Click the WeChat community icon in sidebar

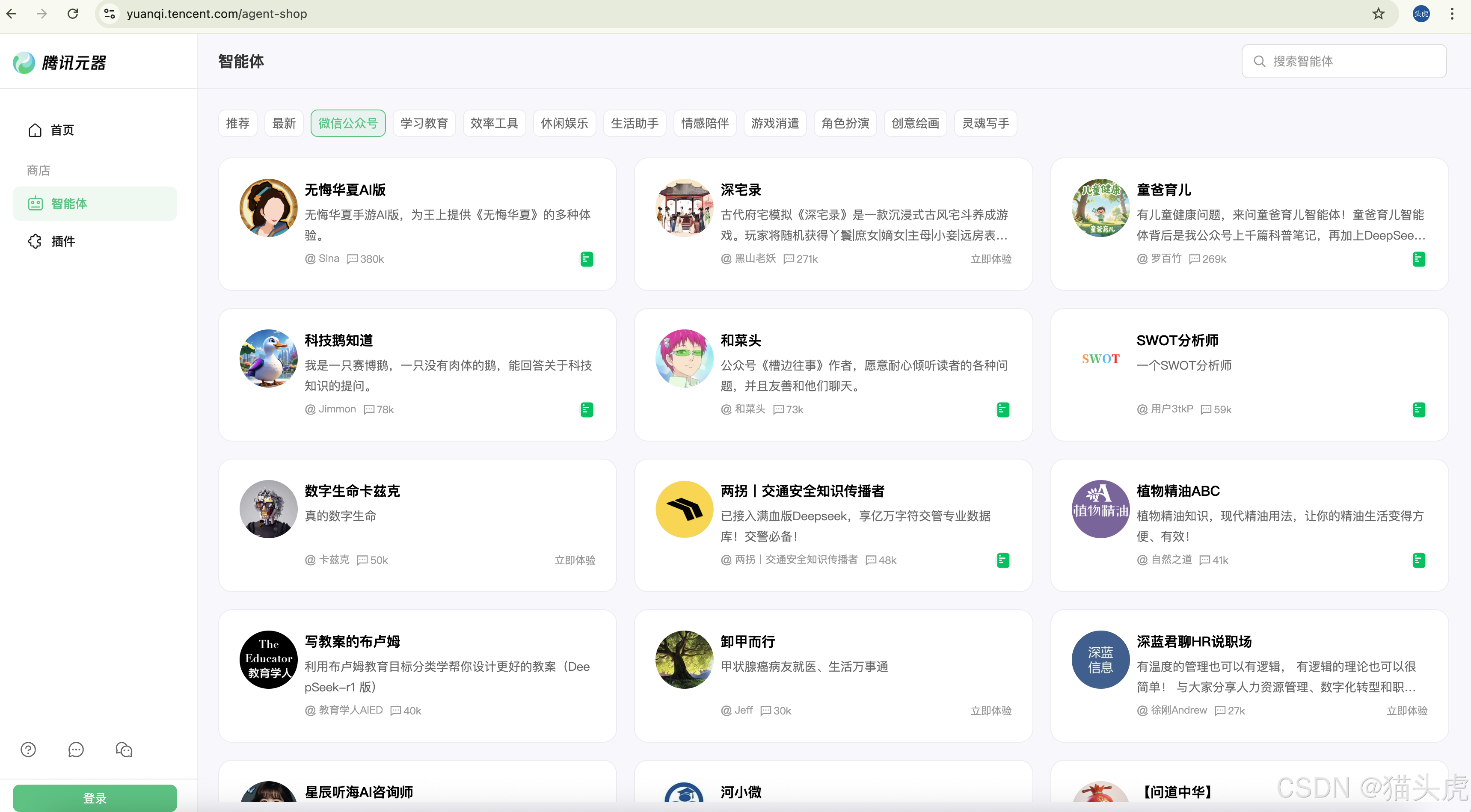point(124,749)
